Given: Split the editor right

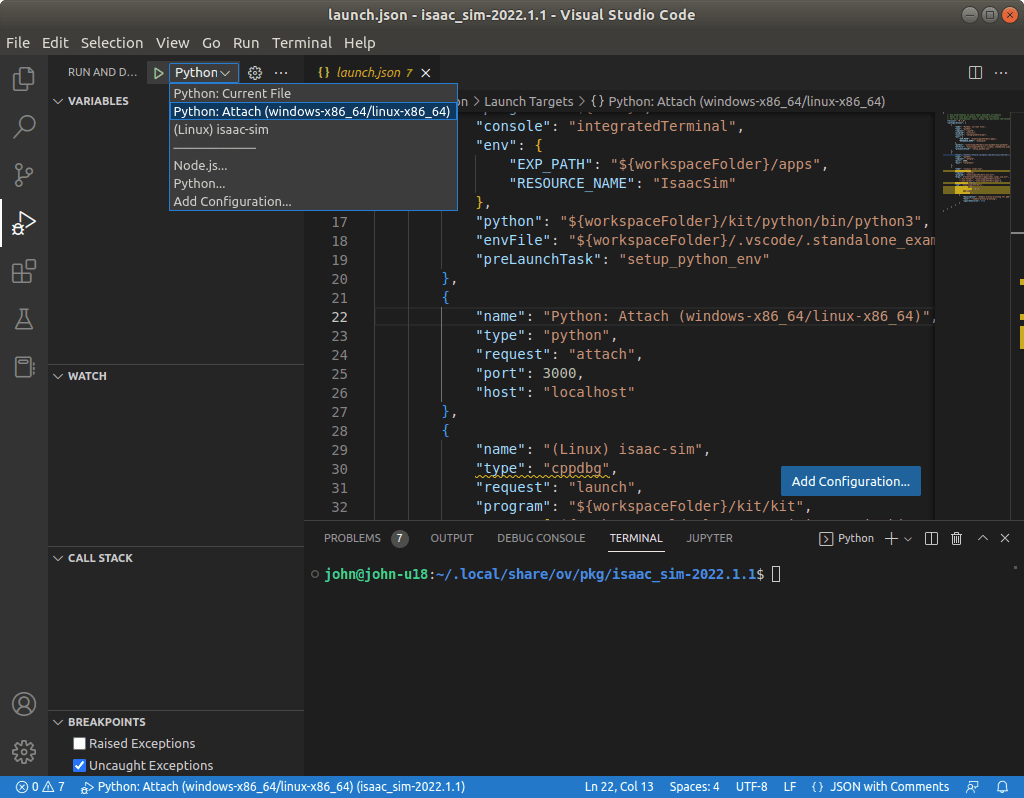Looking at the screenshot, I should [975, 72].
